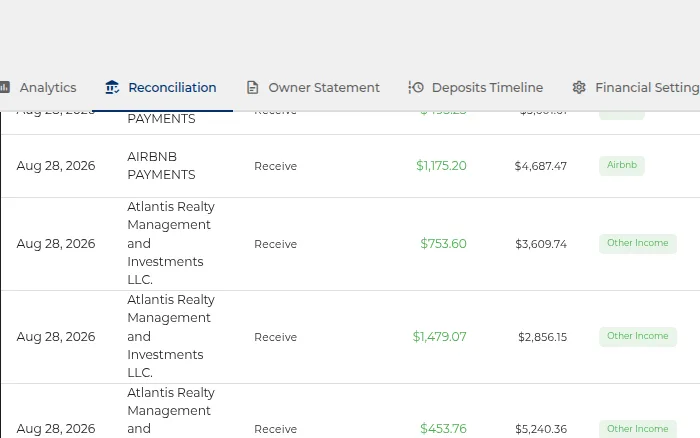Open the Analytics tab
This screenshot has width=700, height=438.
click(38, 88)
